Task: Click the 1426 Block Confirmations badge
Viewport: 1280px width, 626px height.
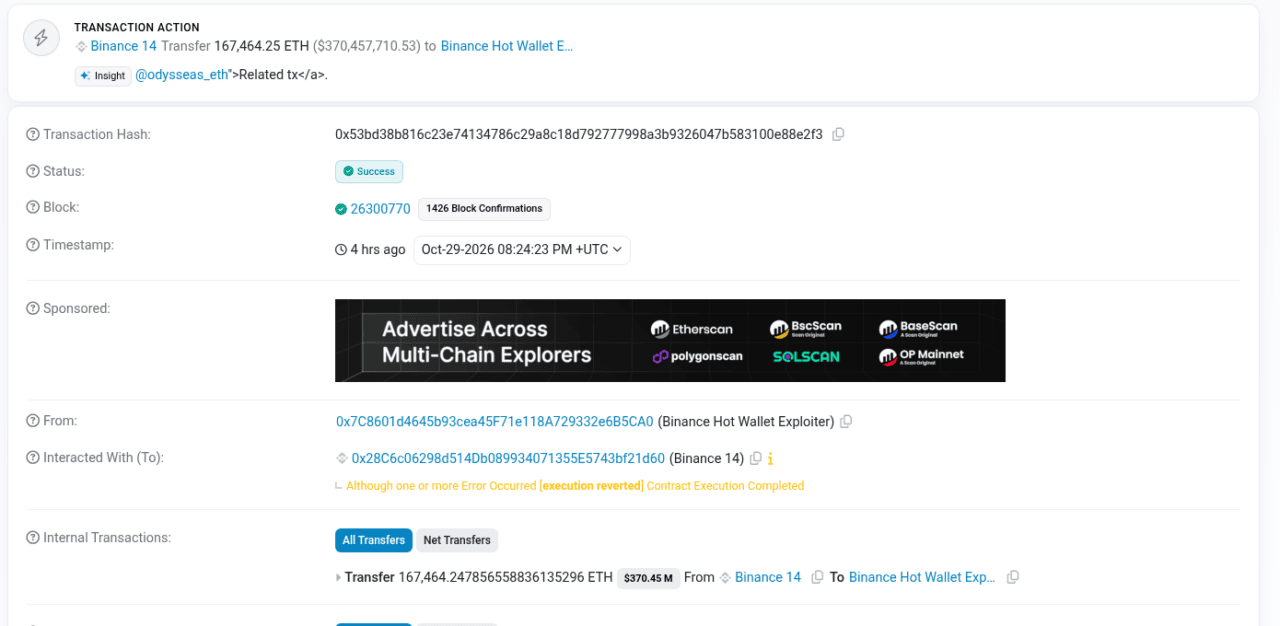Action: 484,209
